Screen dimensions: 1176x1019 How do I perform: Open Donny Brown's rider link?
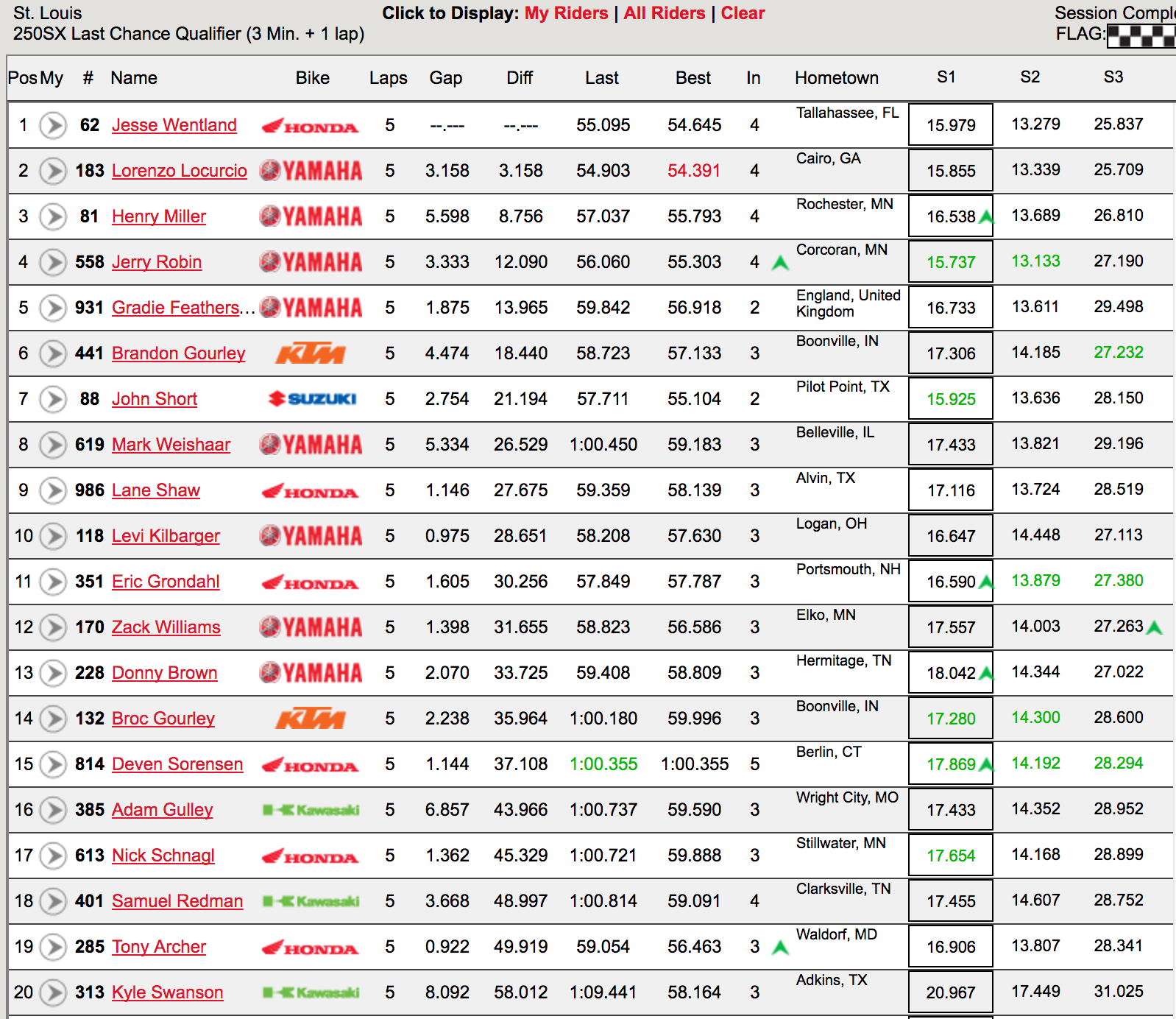pyautogui.click(x=165, y=673)
